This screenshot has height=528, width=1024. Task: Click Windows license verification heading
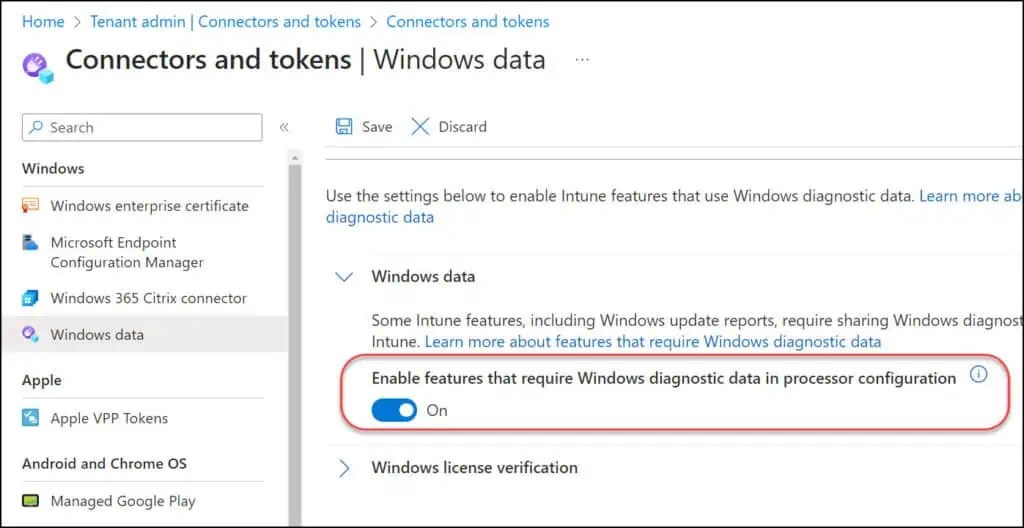click(x=474, y=468)
